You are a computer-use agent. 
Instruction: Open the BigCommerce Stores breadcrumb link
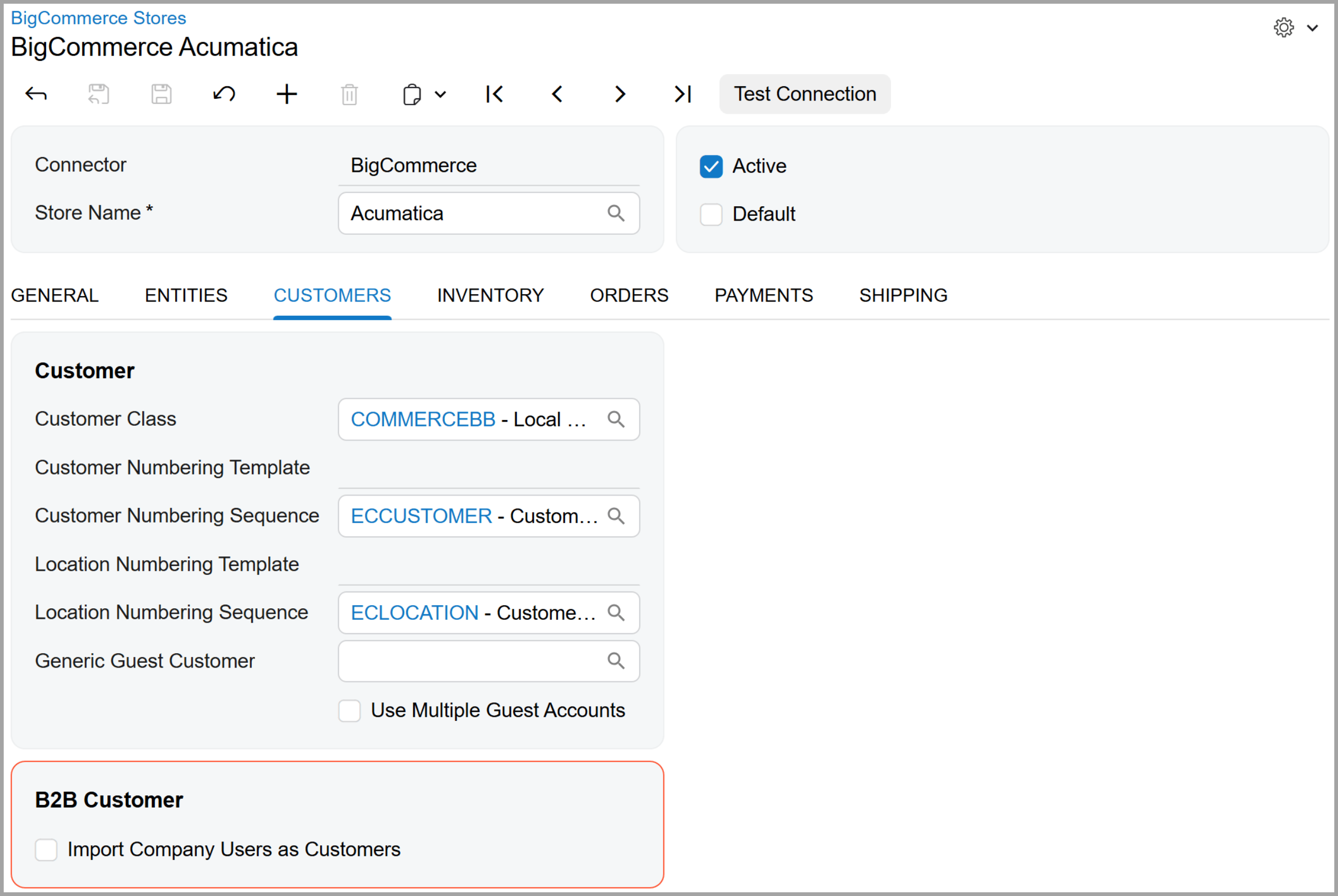(98, 17)
